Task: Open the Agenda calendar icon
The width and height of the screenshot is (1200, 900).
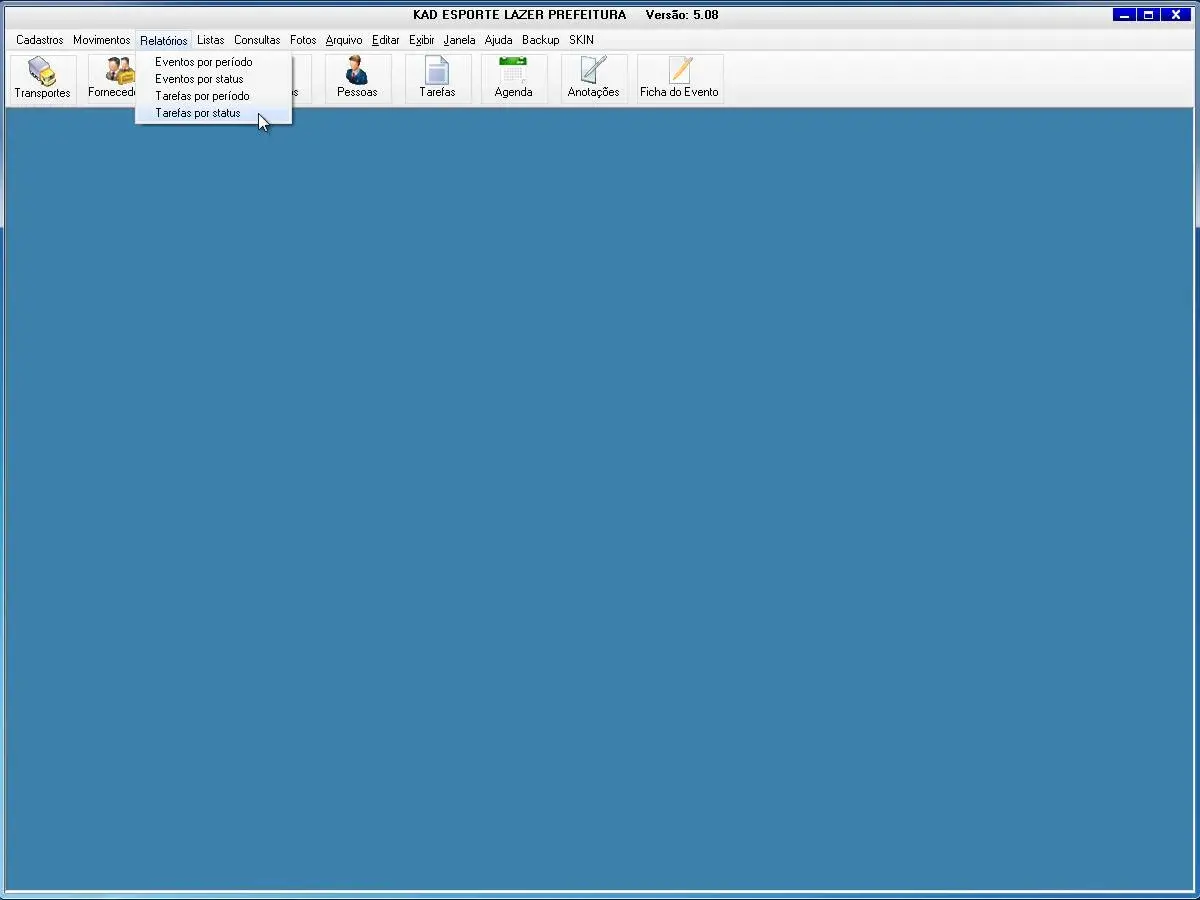Action: (x=513, y=79)
